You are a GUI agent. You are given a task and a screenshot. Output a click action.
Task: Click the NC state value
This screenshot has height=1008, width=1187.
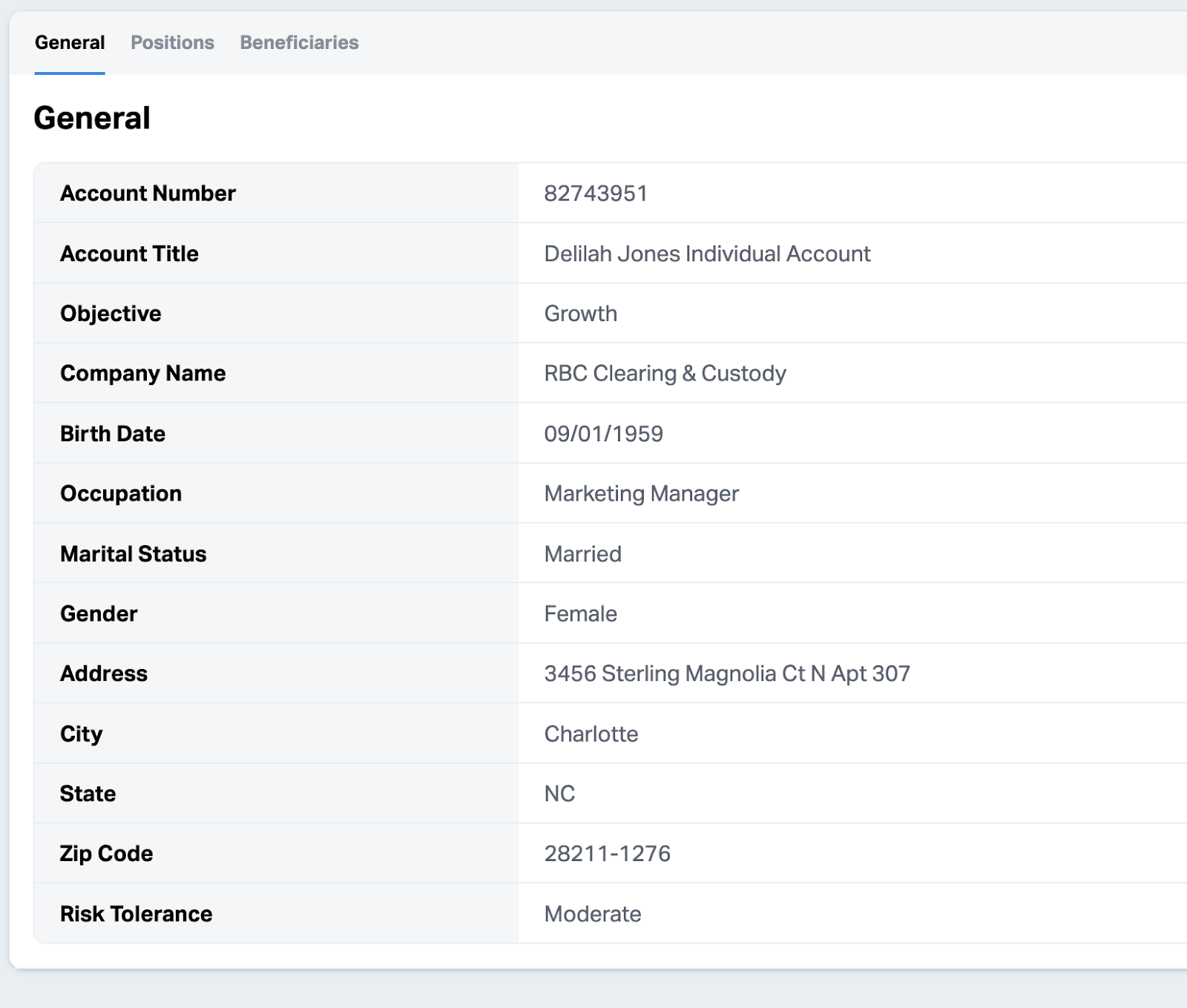559,794
